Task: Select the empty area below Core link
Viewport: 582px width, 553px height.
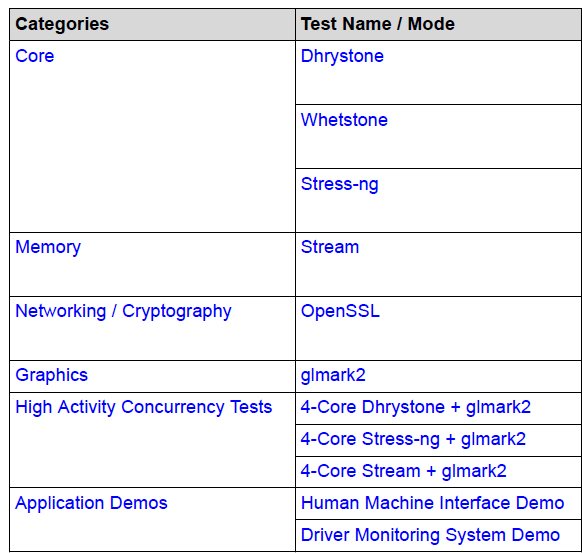Action: coord(152,148)
